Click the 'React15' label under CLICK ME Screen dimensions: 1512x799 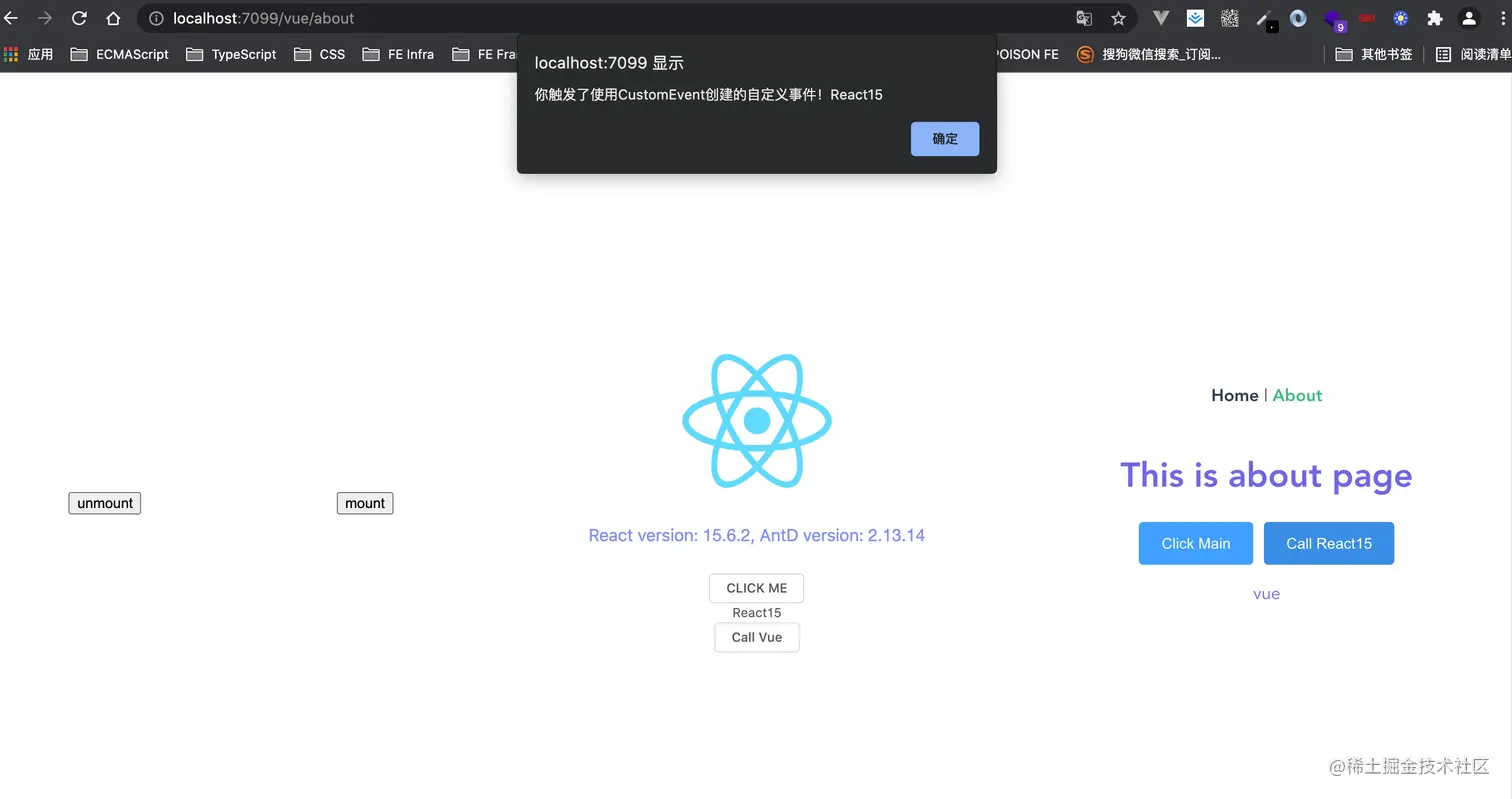[x=757, y=613]
